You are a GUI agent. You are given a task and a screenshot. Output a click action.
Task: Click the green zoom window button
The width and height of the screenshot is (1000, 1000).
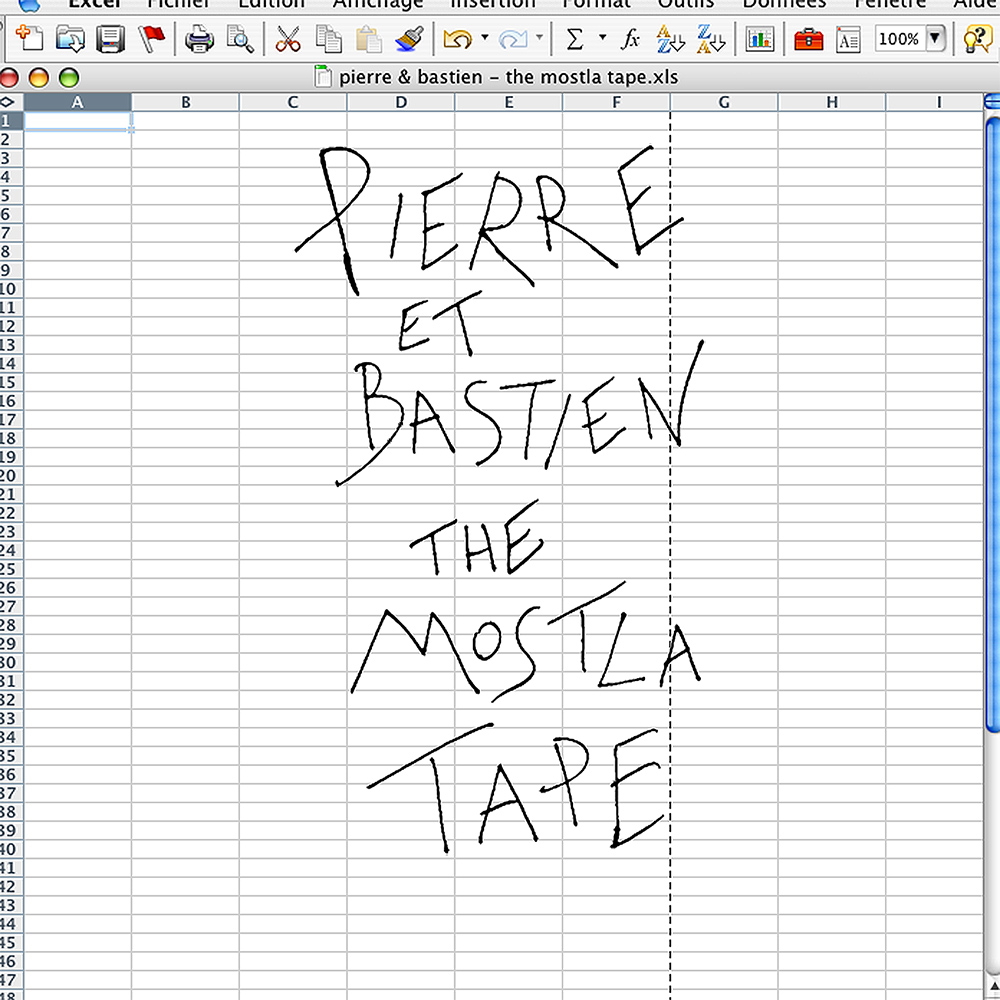69,78
